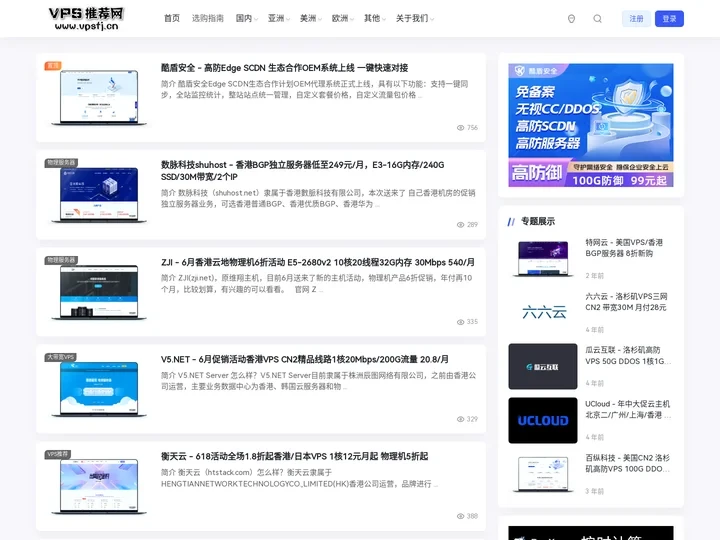
Task: Open the location pin icon in header
Action: (571, 19)
